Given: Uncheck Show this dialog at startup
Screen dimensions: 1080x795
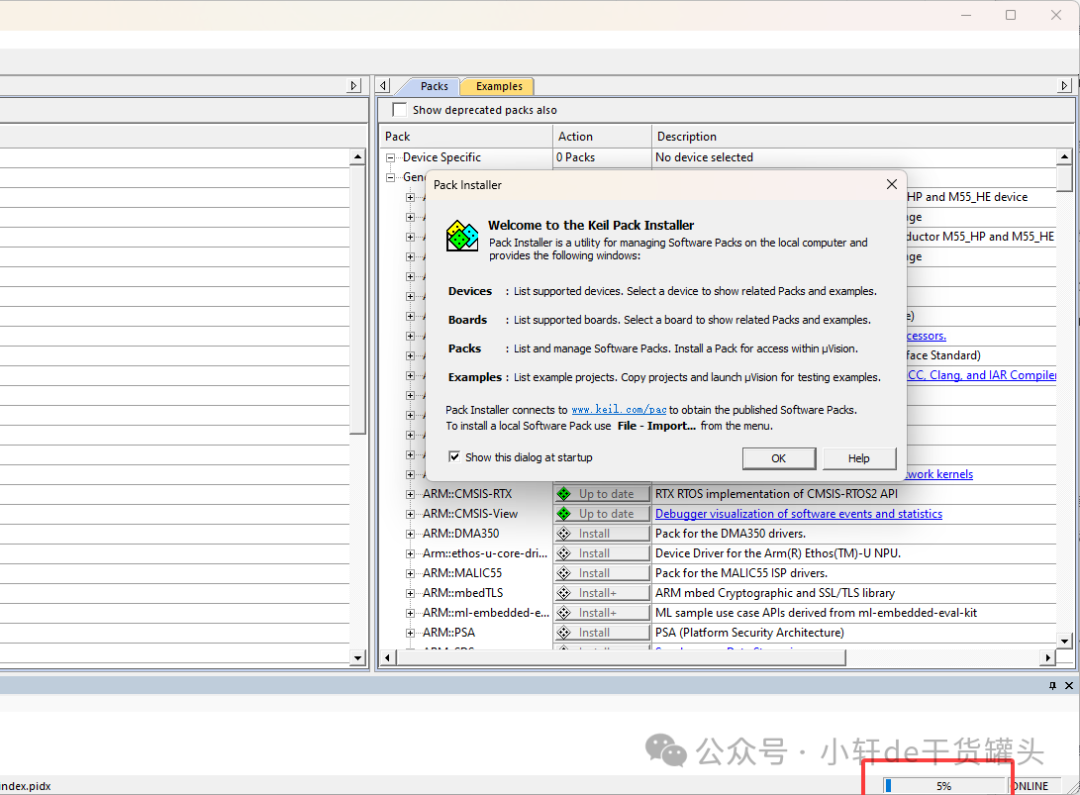Looking at the screenshot, I should coord(454,456).
